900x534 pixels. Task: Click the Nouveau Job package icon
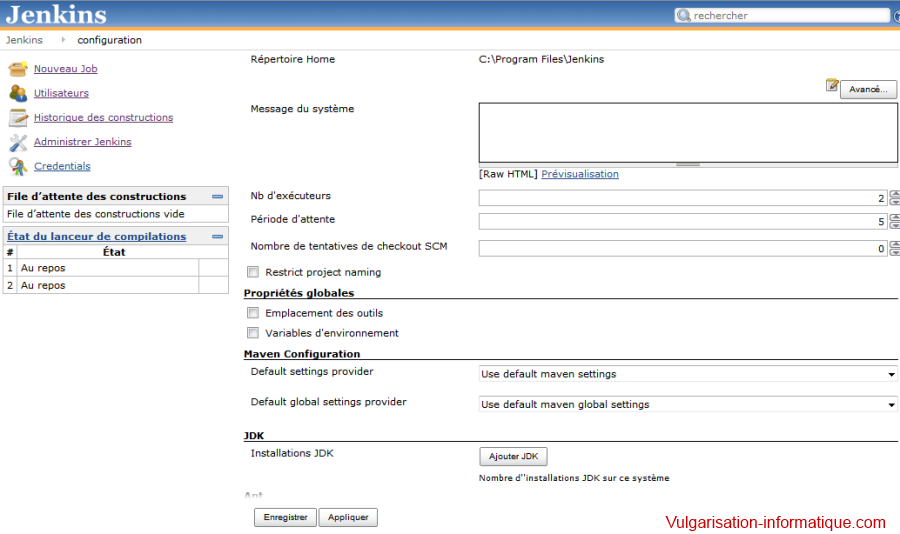tap(18, 69)
